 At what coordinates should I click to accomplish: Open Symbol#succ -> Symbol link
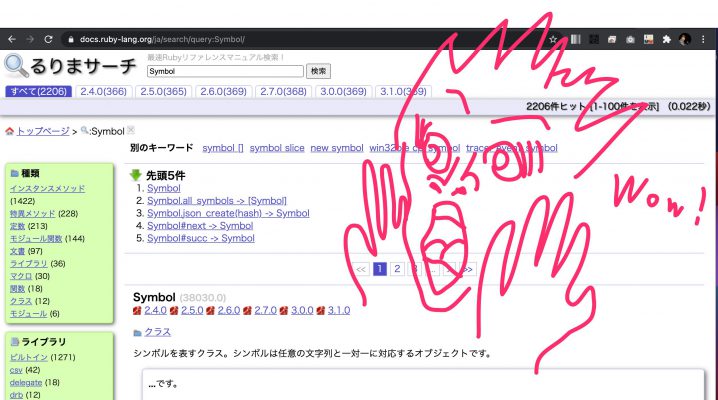[x=201, y=238]
